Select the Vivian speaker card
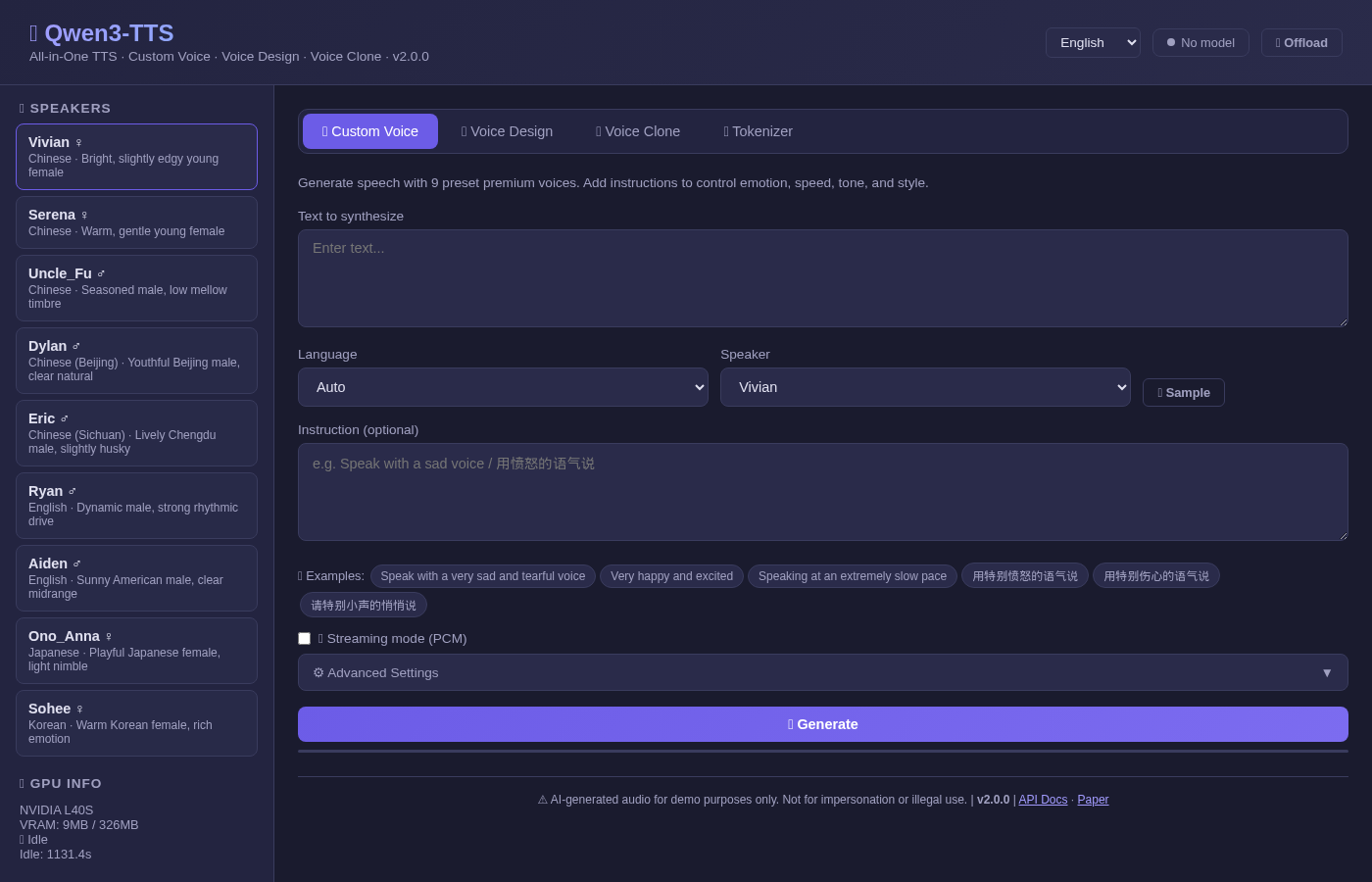 (136, 157)
